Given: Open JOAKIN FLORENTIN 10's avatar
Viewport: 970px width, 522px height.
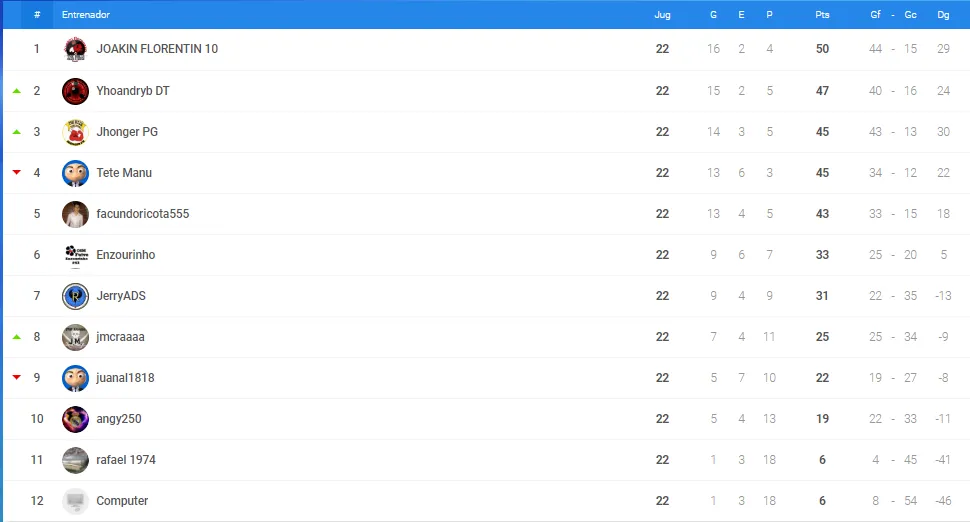Looking at the screenshot, I should pos(75,49).
